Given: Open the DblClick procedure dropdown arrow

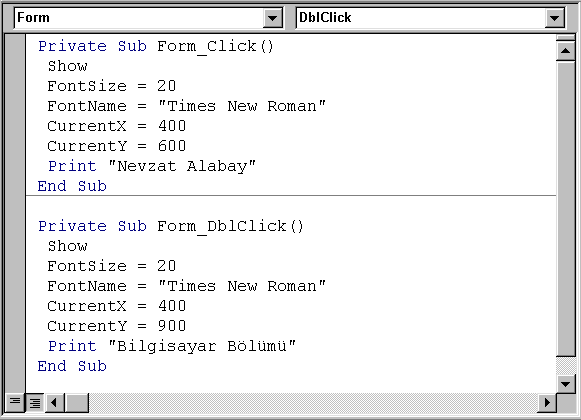Looking at the screenshot, I should [554, 18].
